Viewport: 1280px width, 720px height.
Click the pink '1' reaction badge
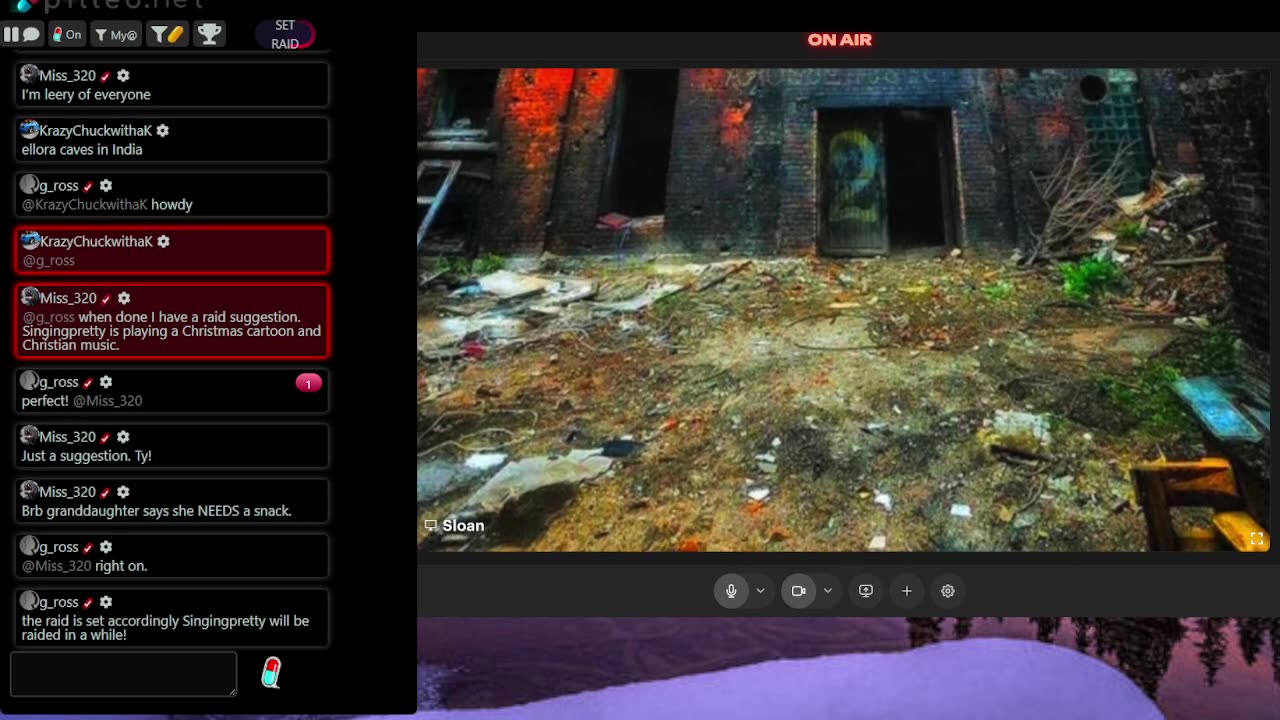pyautogui.click(x=308, y=383)
